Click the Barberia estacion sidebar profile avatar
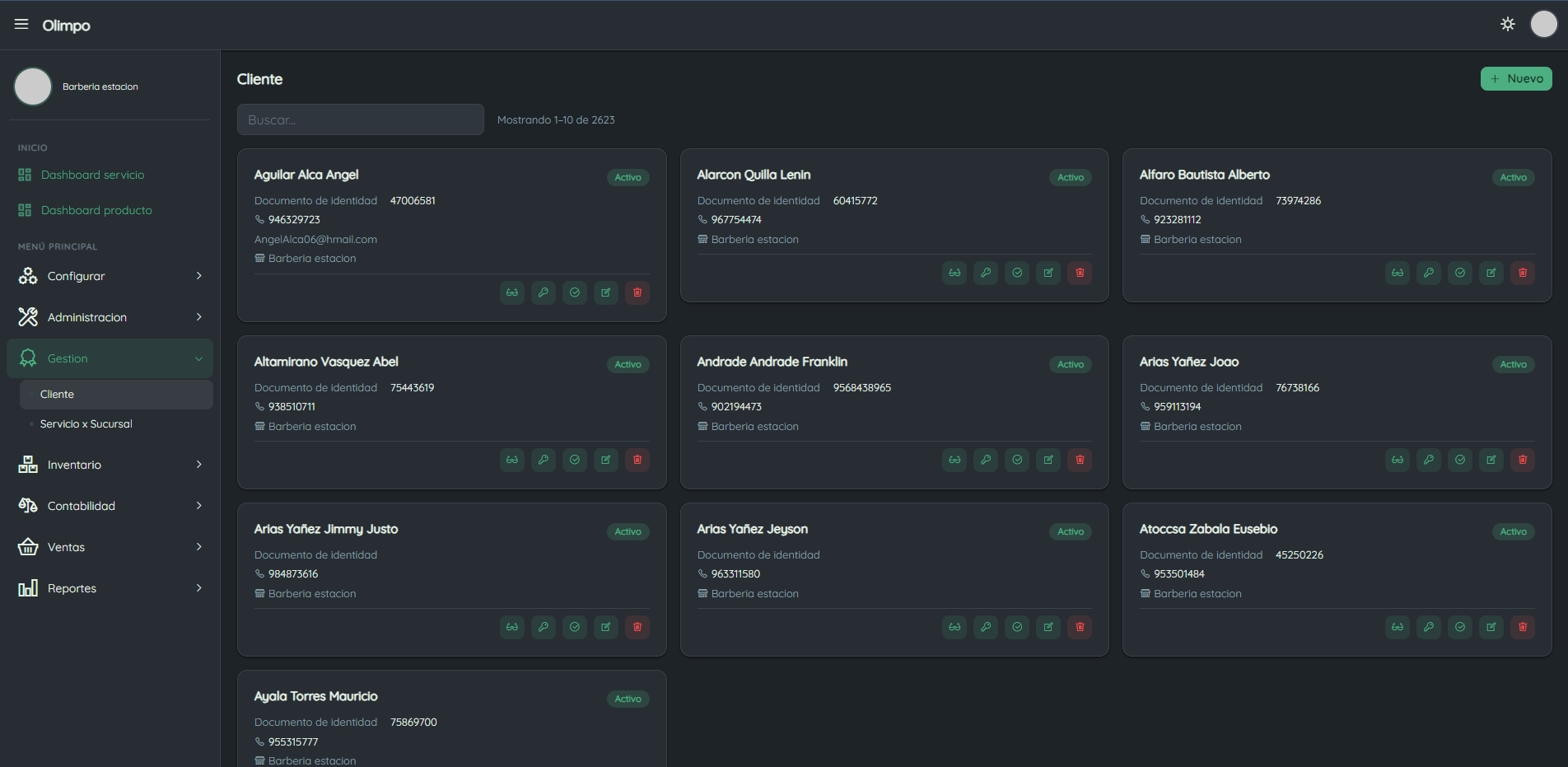This screenshot has width=1568, height=767. tap(33, 87)
